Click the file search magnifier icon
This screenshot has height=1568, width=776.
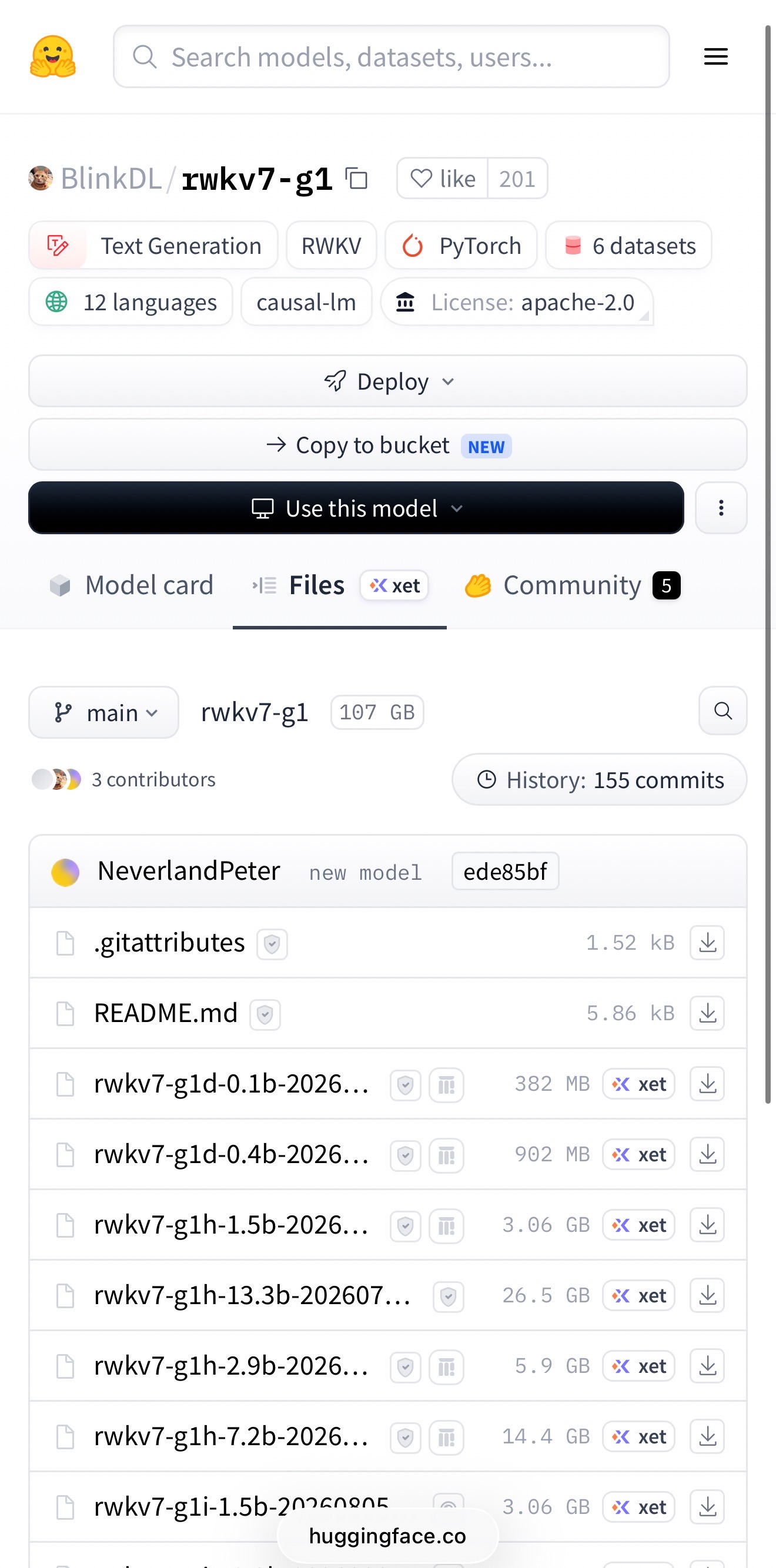723,711
